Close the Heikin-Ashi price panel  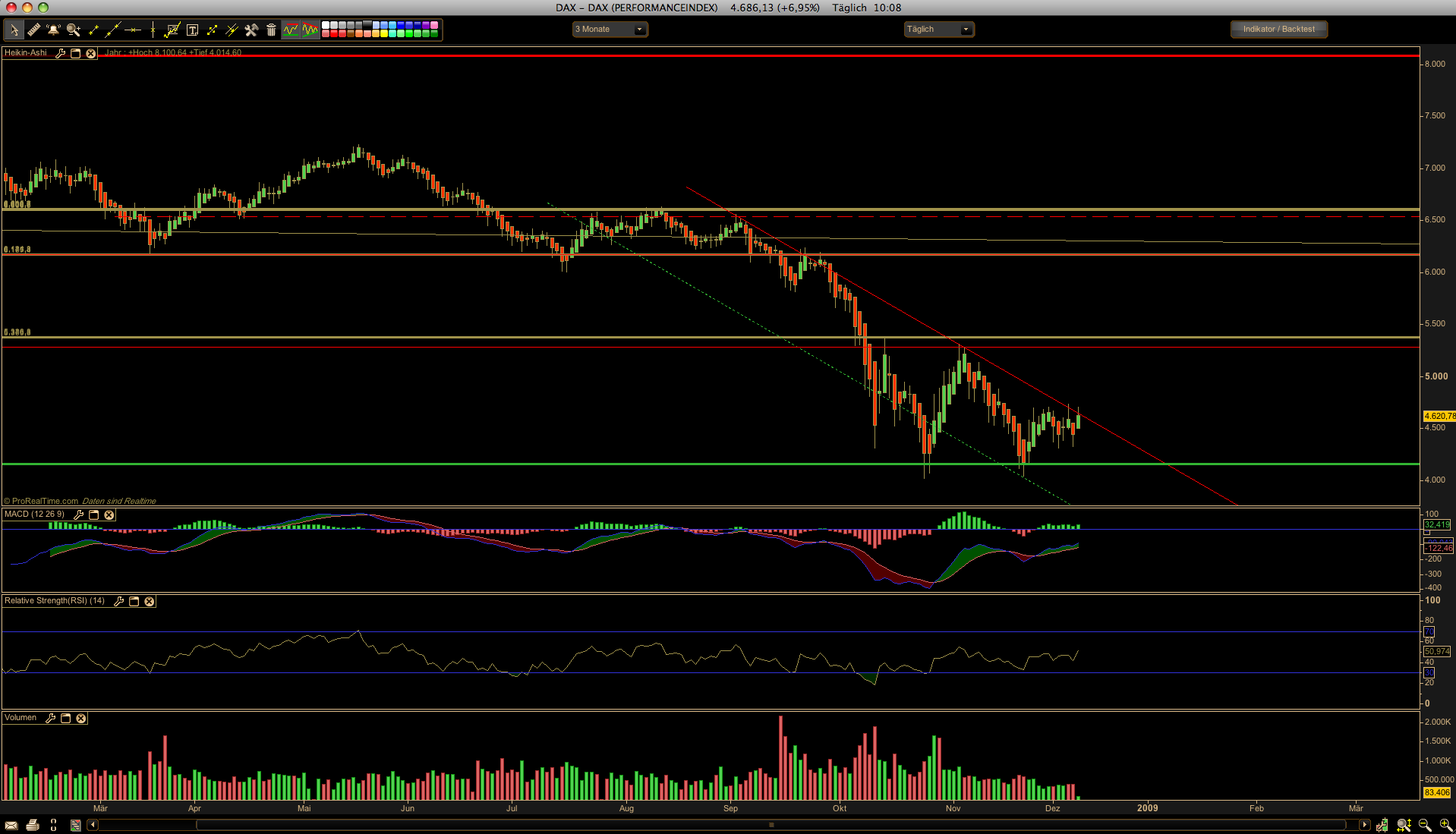point(91,53)
